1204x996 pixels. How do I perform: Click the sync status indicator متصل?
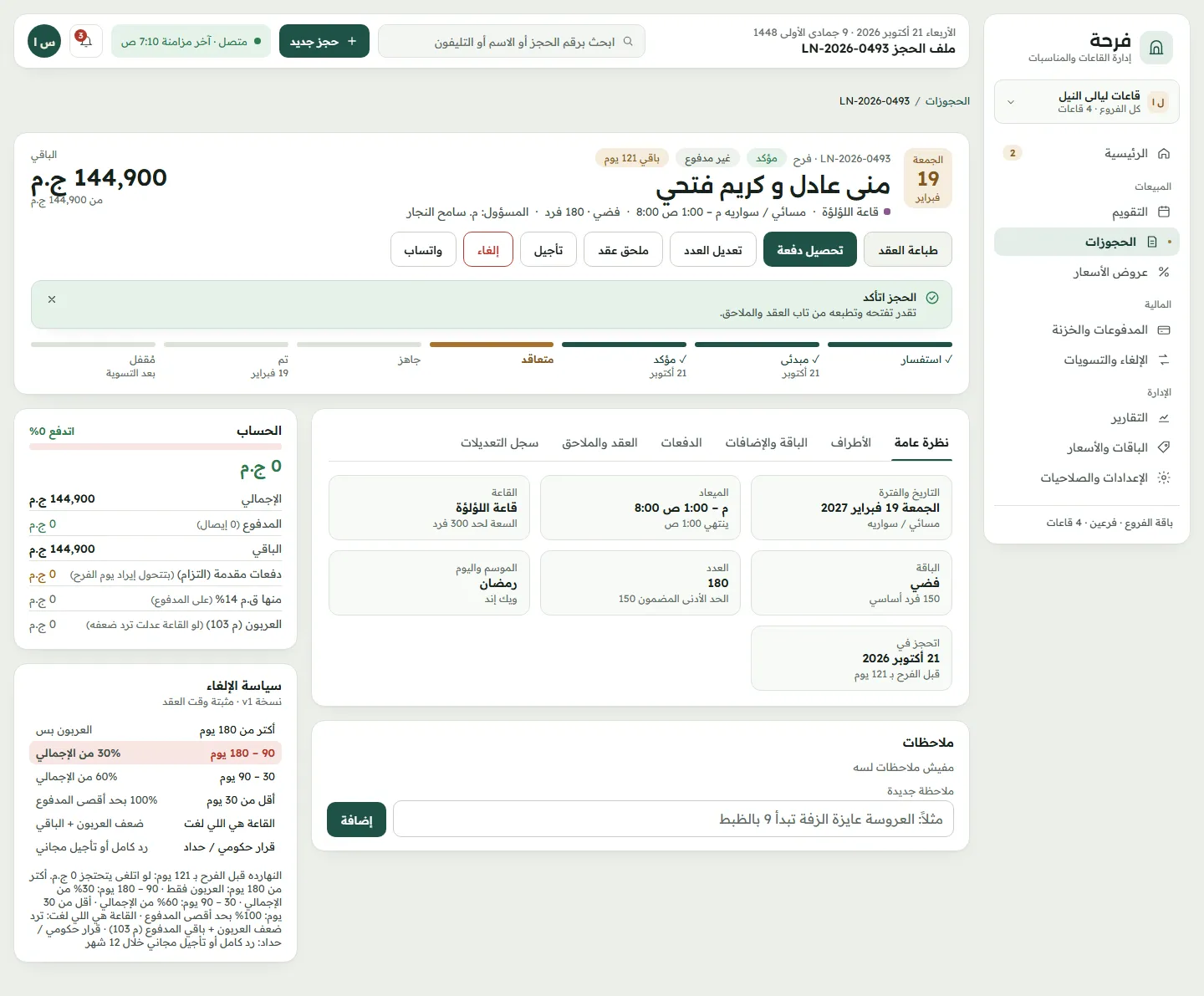[x=191, y=41]
